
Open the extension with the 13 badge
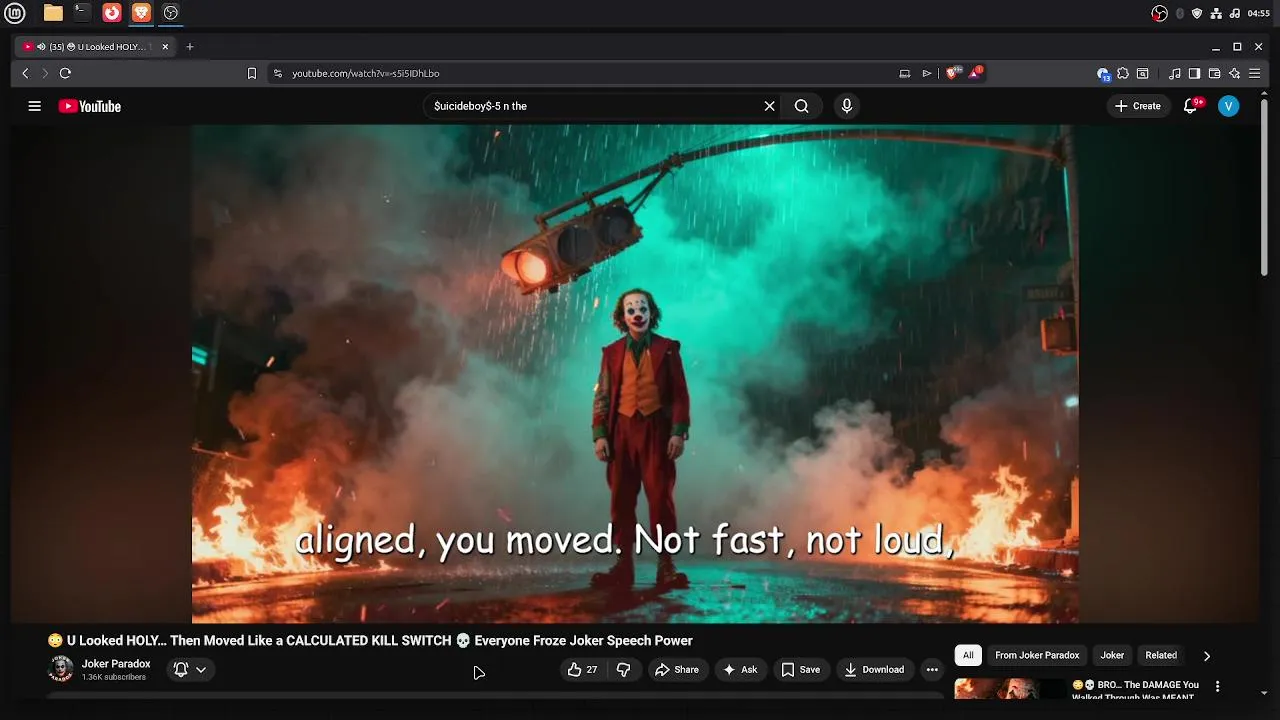click(1103, 73)
